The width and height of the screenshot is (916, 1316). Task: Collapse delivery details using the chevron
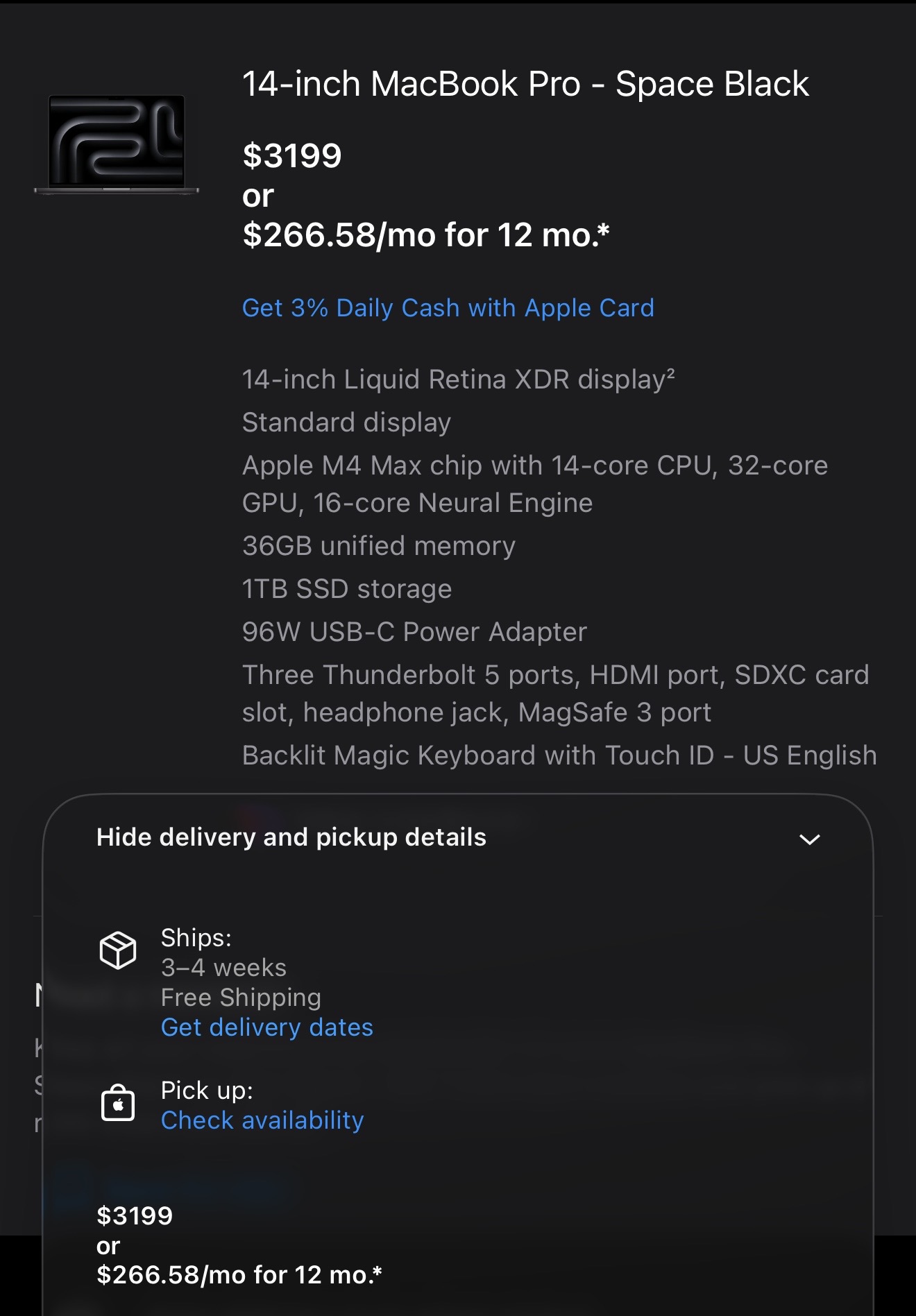pyautogui.click(x=809, y=839)
